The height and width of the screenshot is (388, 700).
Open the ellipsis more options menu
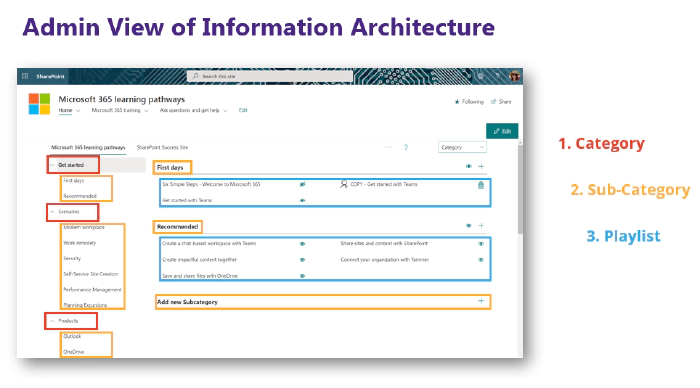click(x=388, y=147)
